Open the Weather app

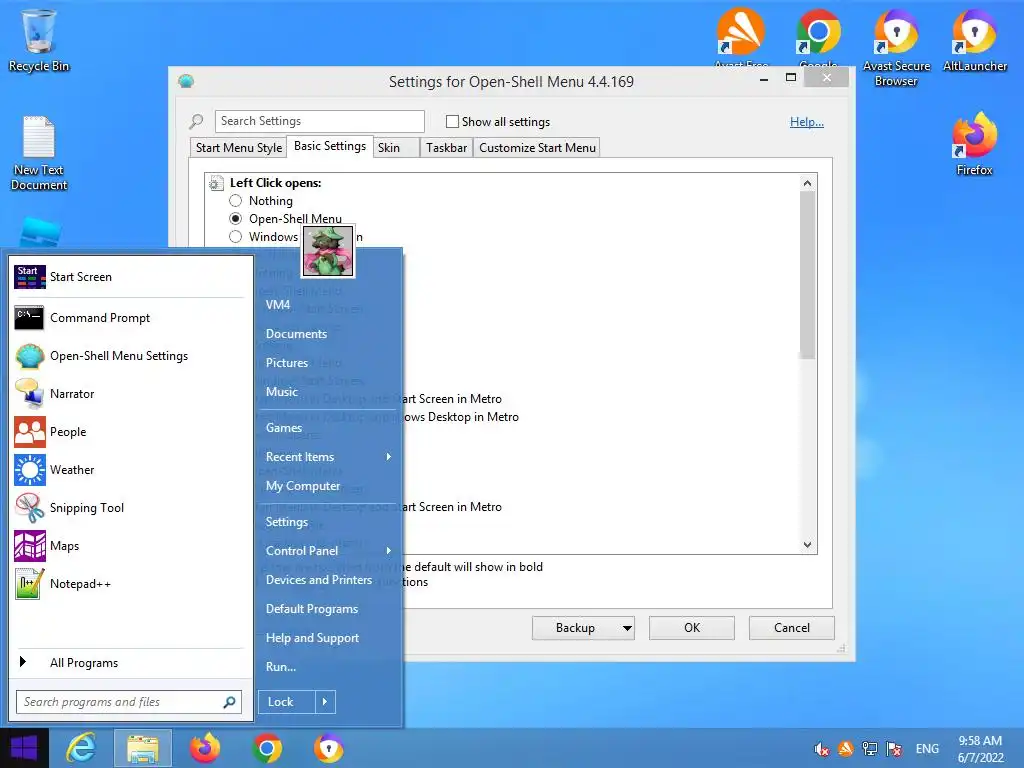pyautogui.click(x=129, y=470)
